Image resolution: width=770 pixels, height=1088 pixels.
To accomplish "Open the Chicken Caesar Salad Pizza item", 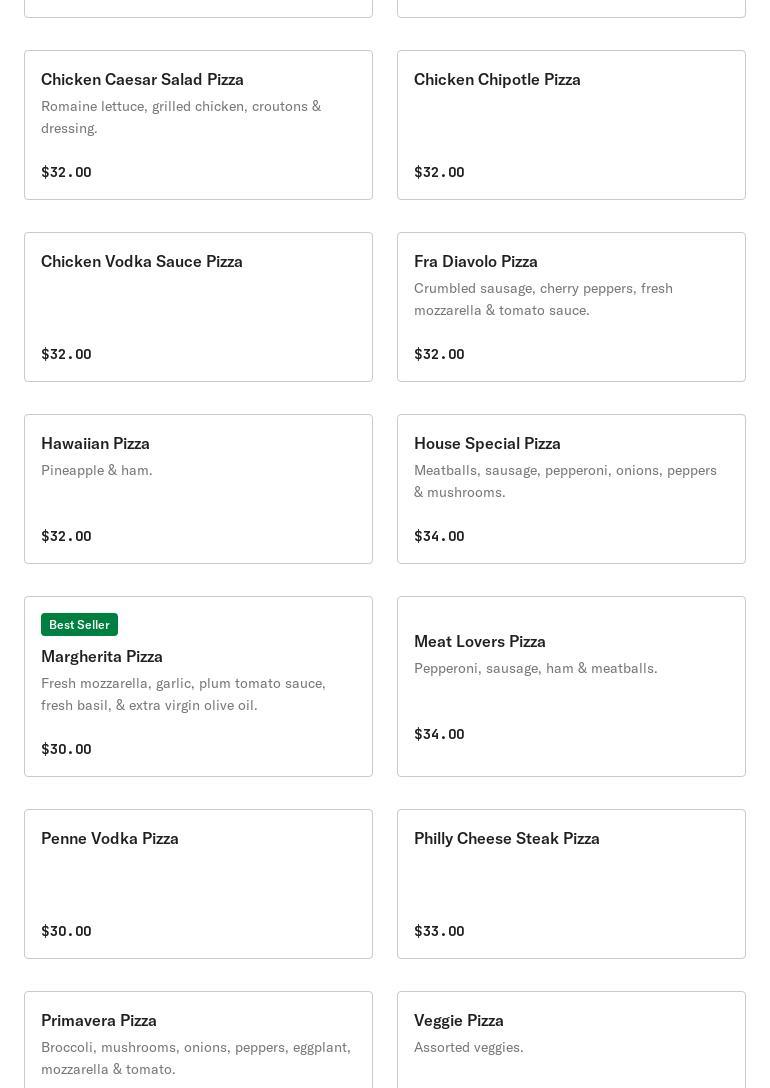I will (198, 125).
